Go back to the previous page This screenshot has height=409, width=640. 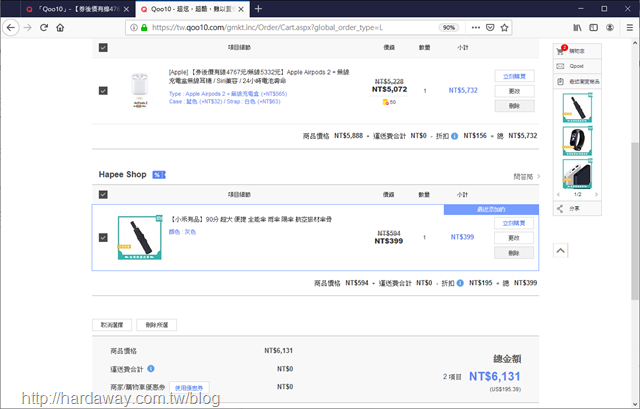click(11, 28)
